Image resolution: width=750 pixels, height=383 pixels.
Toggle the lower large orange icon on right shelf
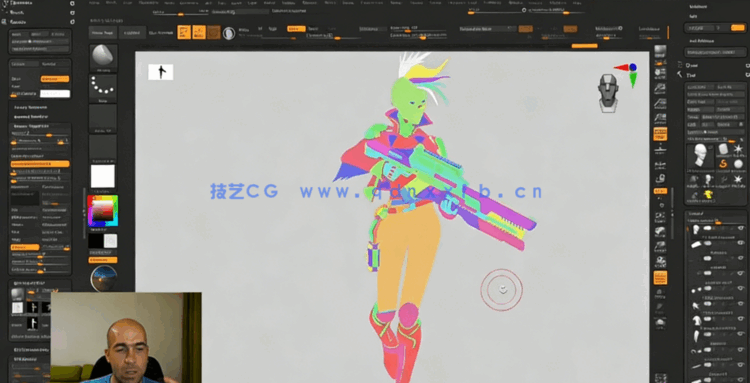pos(661,277)
